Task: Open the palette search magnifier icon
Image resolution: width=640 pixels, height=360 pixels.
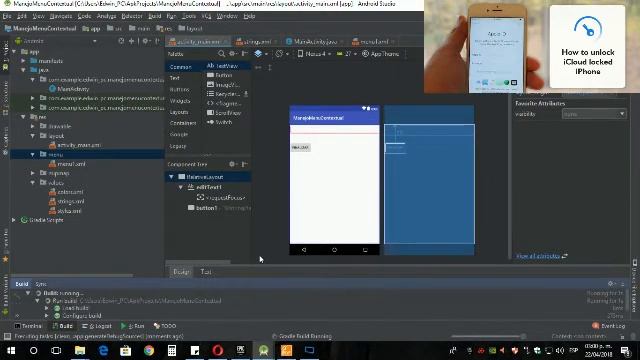Action: 221,53
